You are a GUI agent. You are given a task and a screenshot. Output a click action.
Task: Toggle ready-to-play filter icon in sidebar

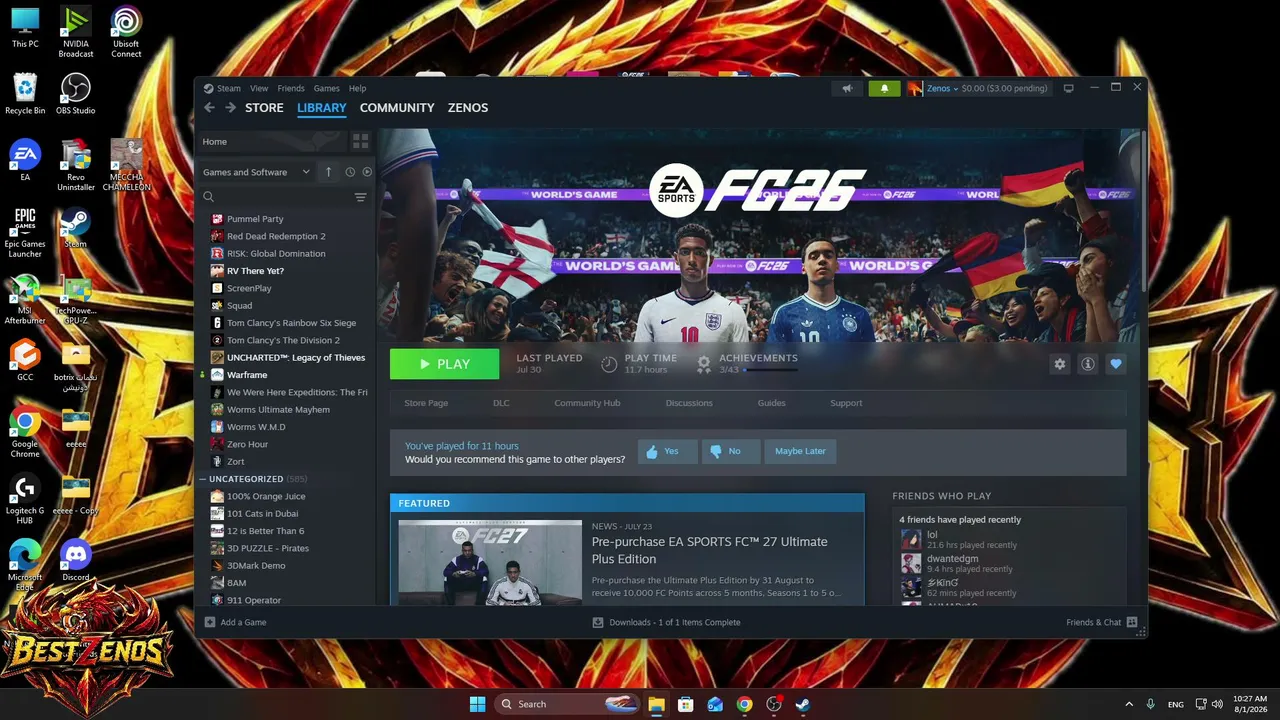[x=367, y=172]
